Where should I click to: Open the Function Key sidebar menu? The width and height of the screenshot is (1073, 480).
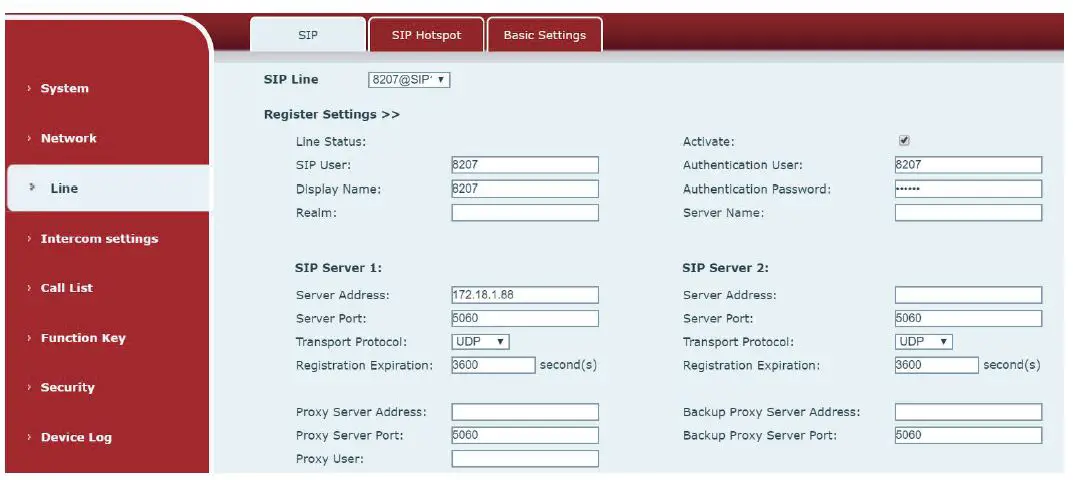point(83,338)
